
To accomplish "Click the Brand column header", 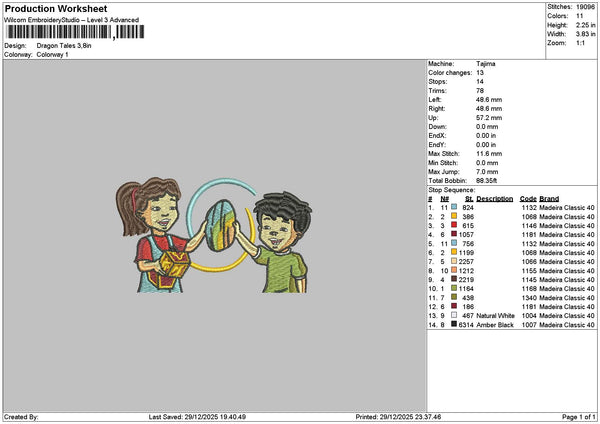I will (549, 199).
